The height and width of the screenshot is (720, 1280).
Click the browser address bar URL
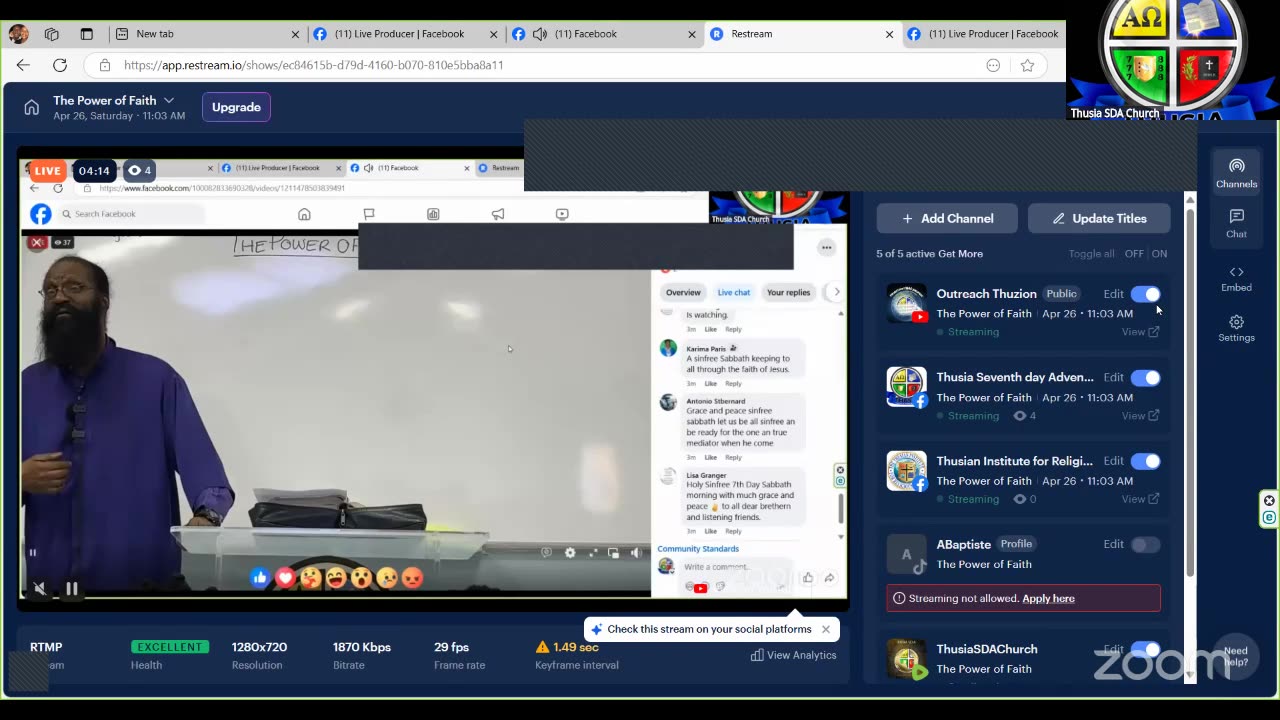coord(314,65)
